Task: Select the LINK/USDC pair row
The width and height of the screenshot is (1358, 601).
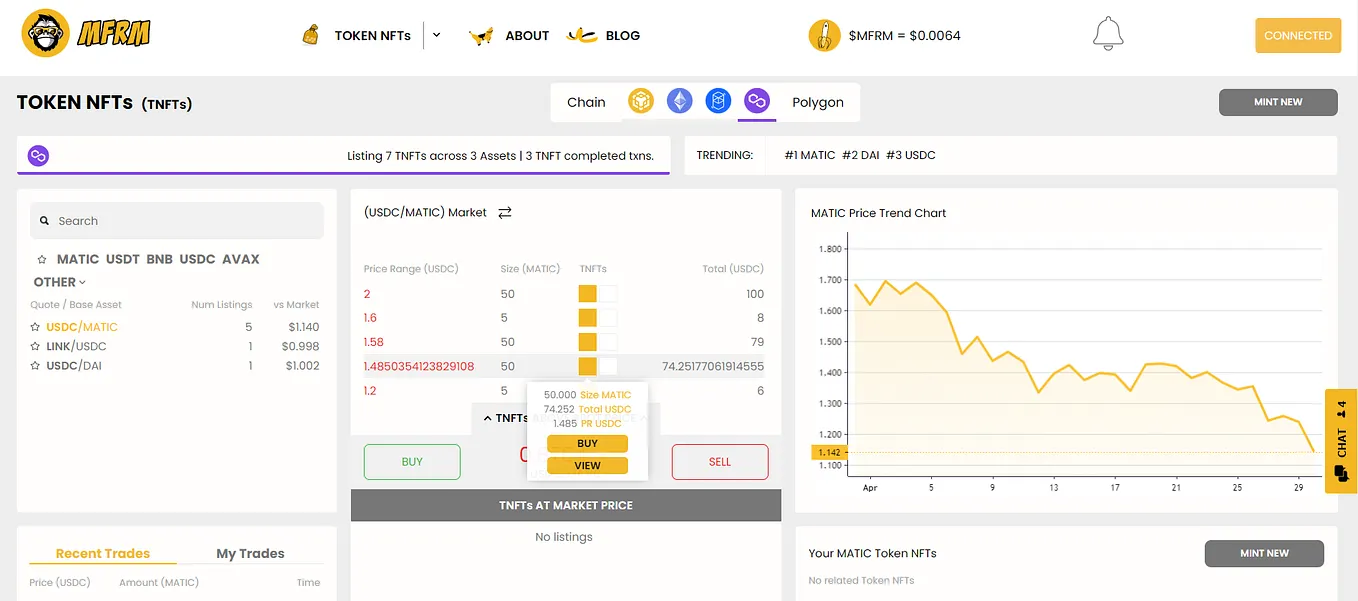Action: 175,346
